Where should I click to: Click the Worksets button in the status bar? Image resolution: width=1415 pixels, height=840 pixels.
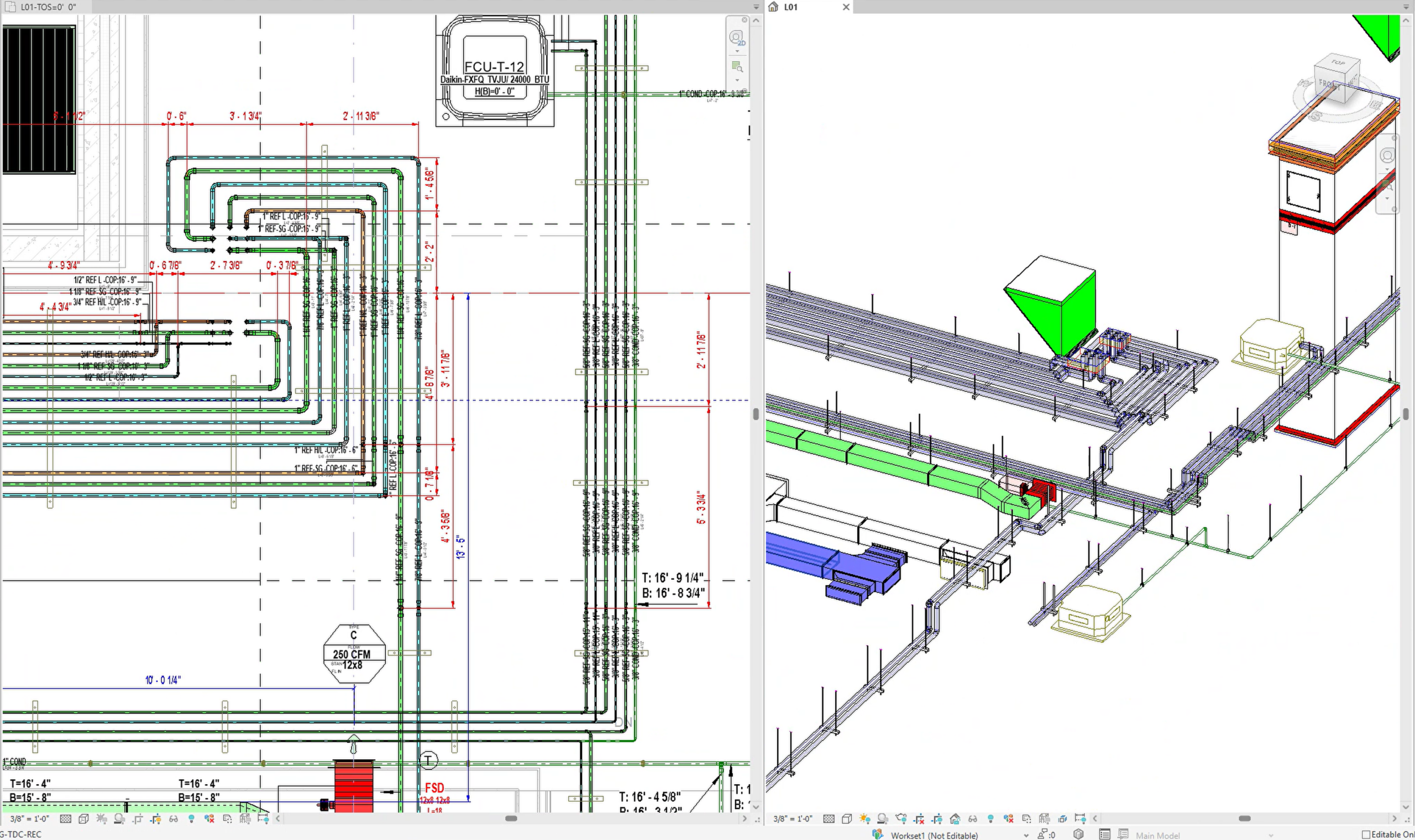878,835
